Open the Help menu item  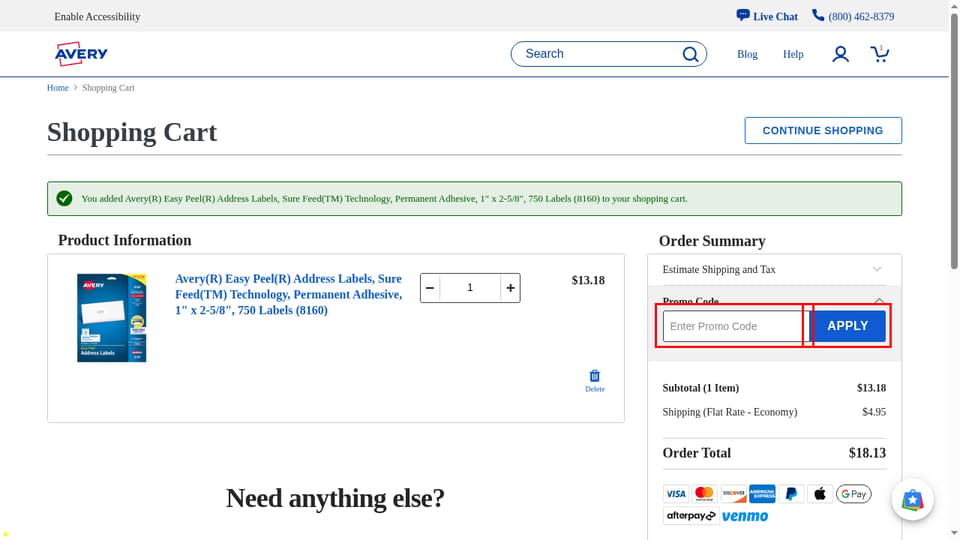pyautogui.click(x=793, y=54)
